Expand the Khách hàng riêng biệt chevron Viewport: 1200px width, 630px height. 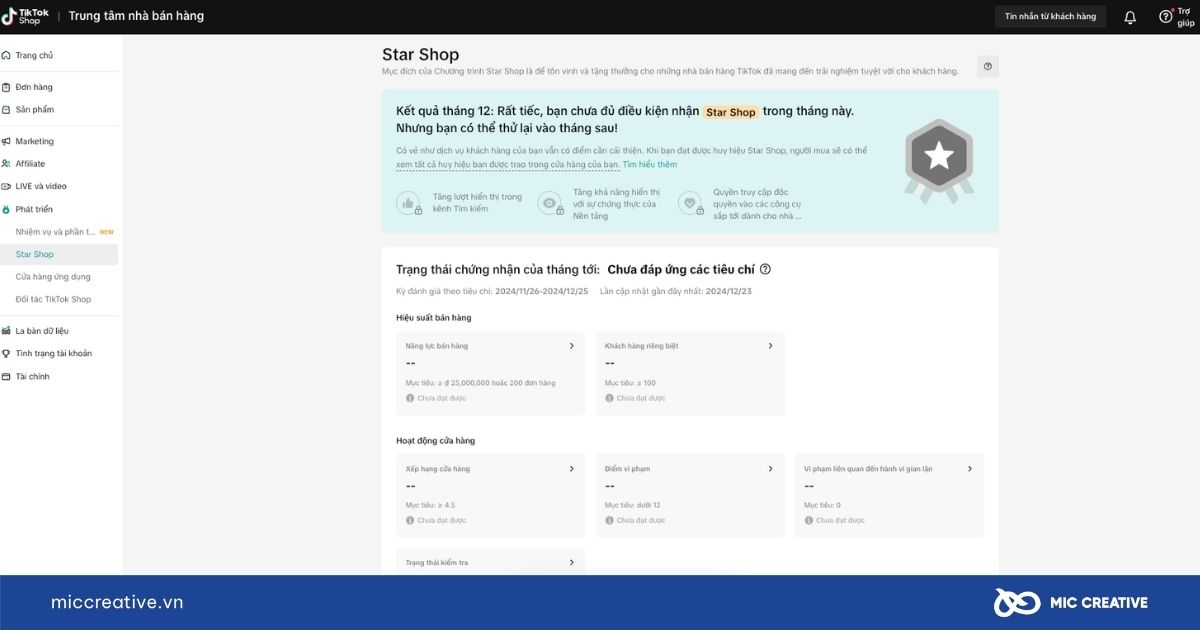pyautogui.click(x=770, y=346)
